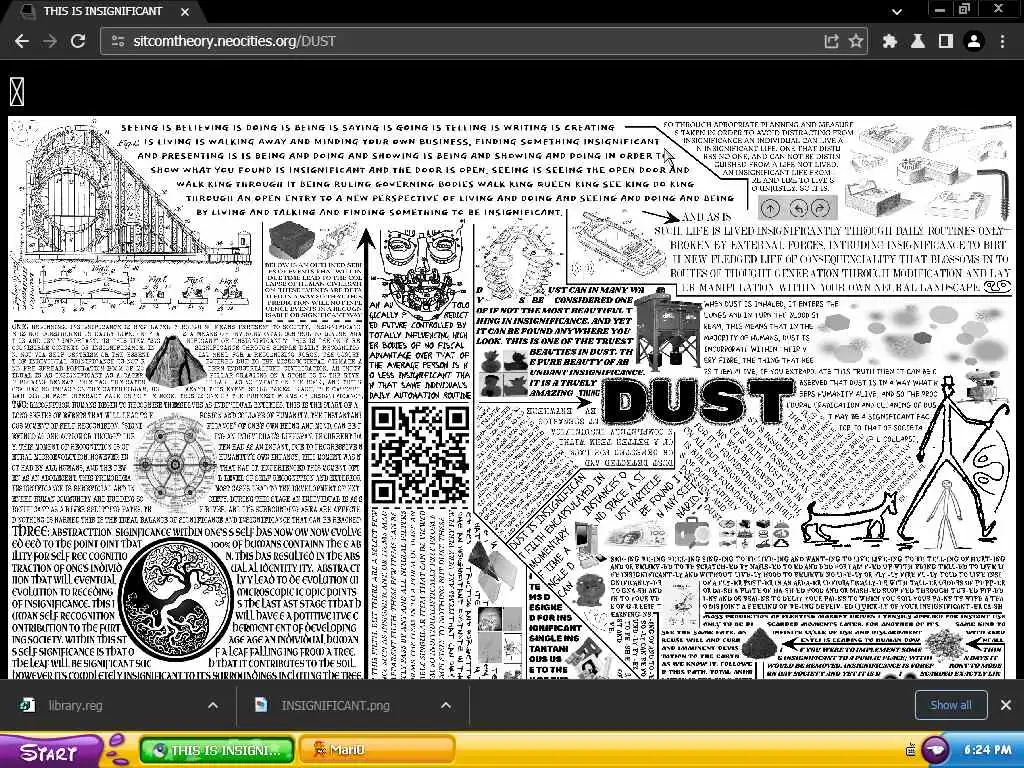The width and height of the screenshot is (1024, 768).
Task: Click the QR code on the page
Action: pyautogui.click(x=420, y=454)
